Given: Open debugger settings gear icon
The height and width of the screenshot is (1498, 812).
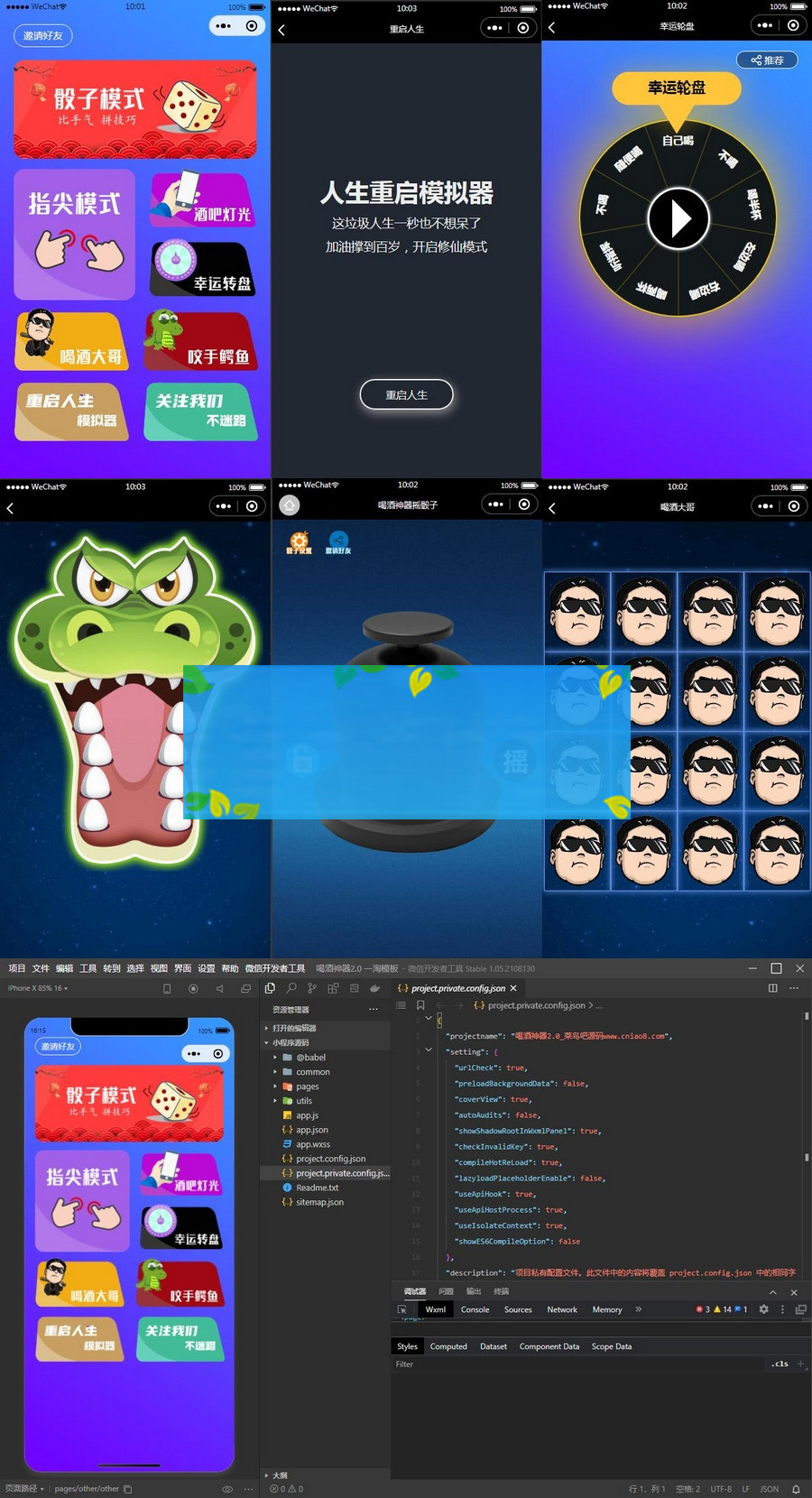Looking at the screenshot, I should 763,1309.
